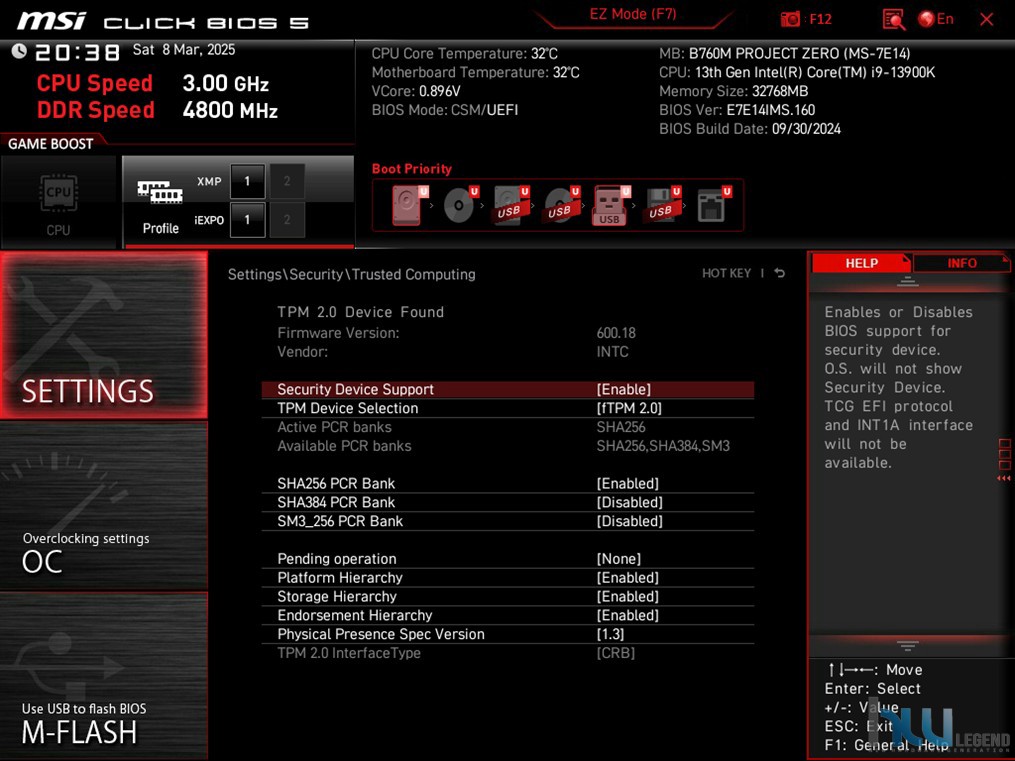The height and width of the screenshot is (761, 1015).
Task: Click the date Sat 8 Mar, 2025
Action: point(184,50)
